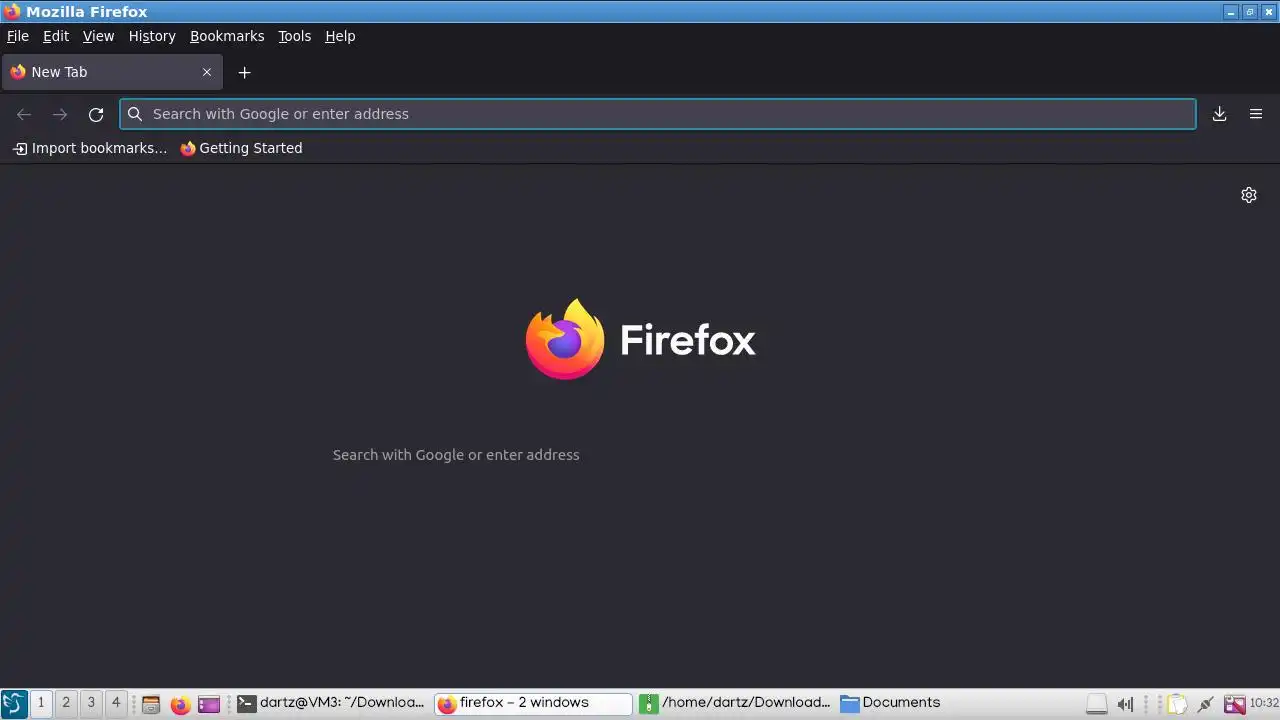
Task: Click the search magnifier icon in address bar
Action: tap(135, 114)
